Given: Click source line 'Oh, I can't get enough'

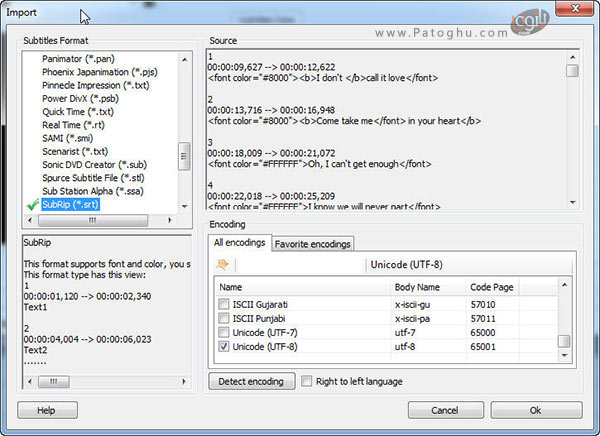Looking at the screenshot, I should click(320, 164).
